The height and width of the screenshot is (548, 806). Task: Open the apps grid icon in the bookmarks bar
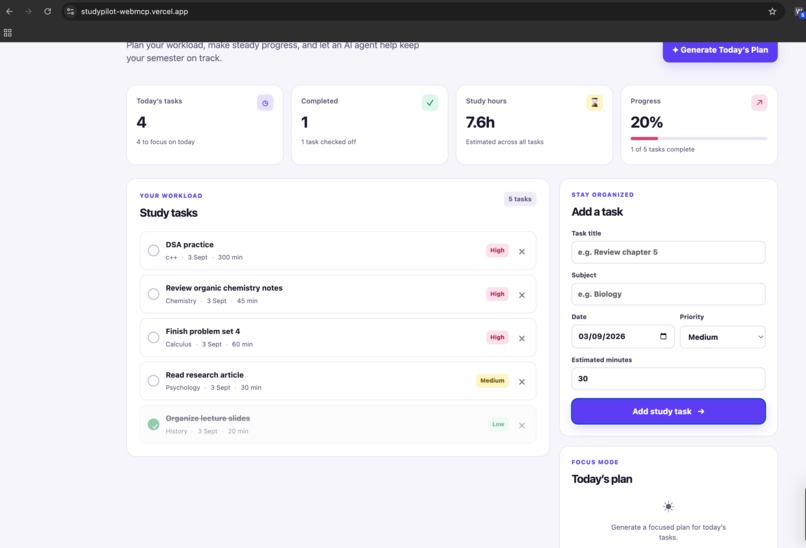(8, 32)
